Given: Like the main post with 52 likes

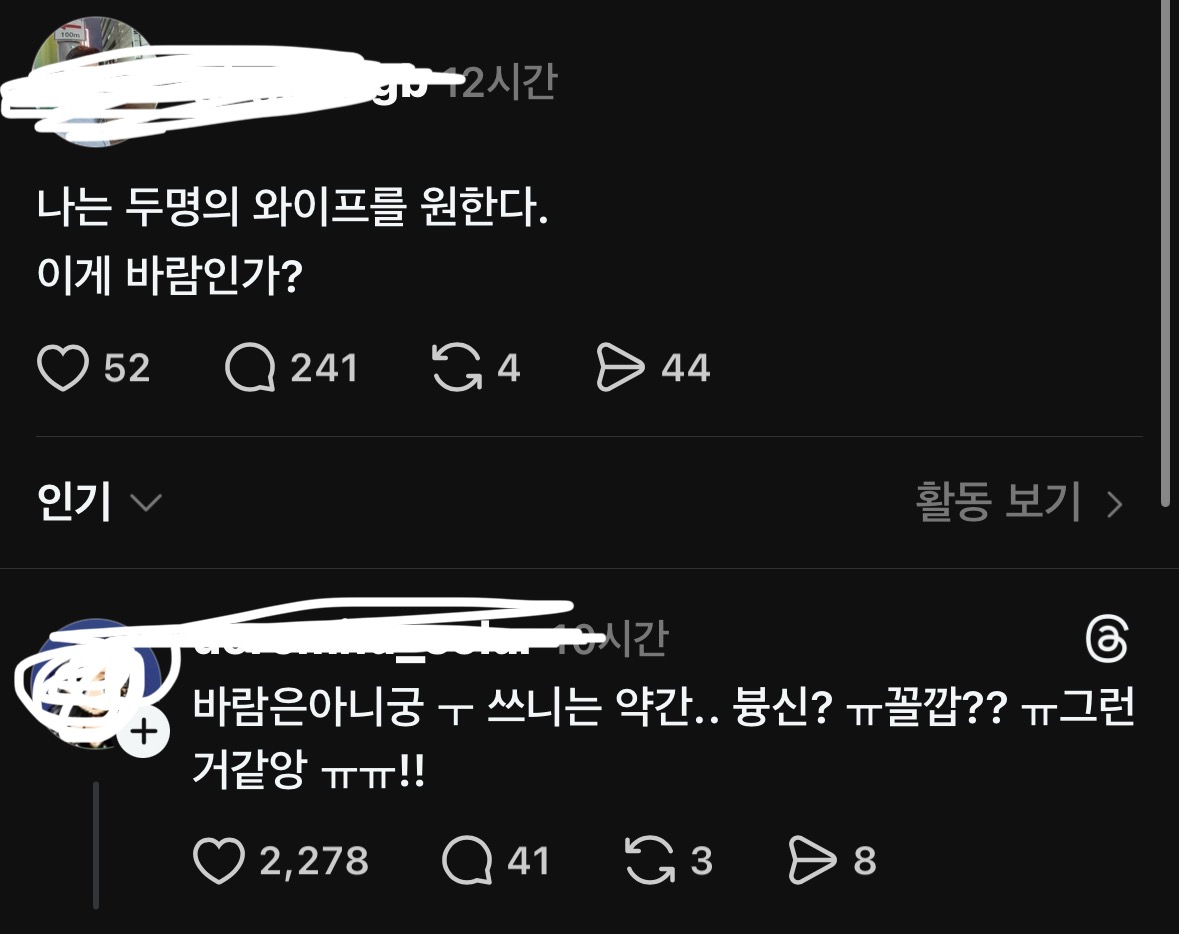Looking at the screenshot, I should pyautogui.click(x=63, y=368).
